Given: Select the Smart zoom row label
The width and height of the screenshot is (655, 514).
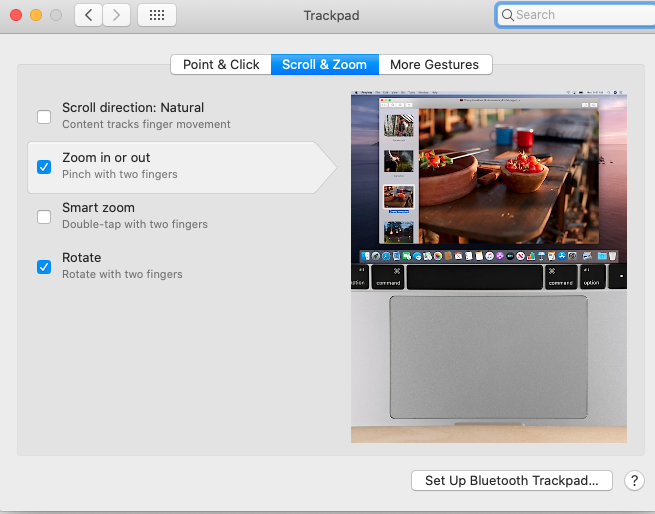Looking at the screenshot, I should [99, 208].
